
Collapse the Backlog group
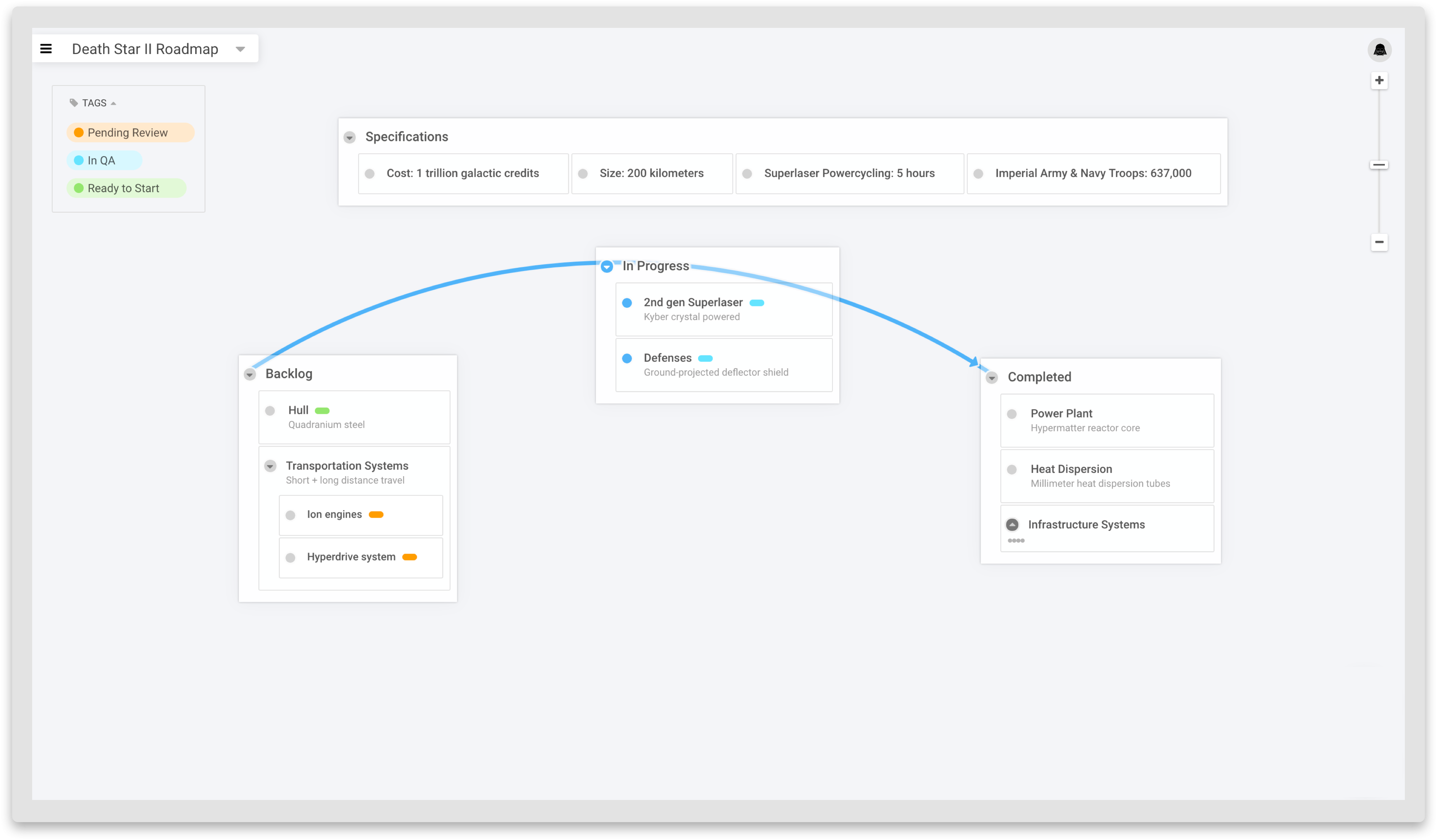(250, 375)
